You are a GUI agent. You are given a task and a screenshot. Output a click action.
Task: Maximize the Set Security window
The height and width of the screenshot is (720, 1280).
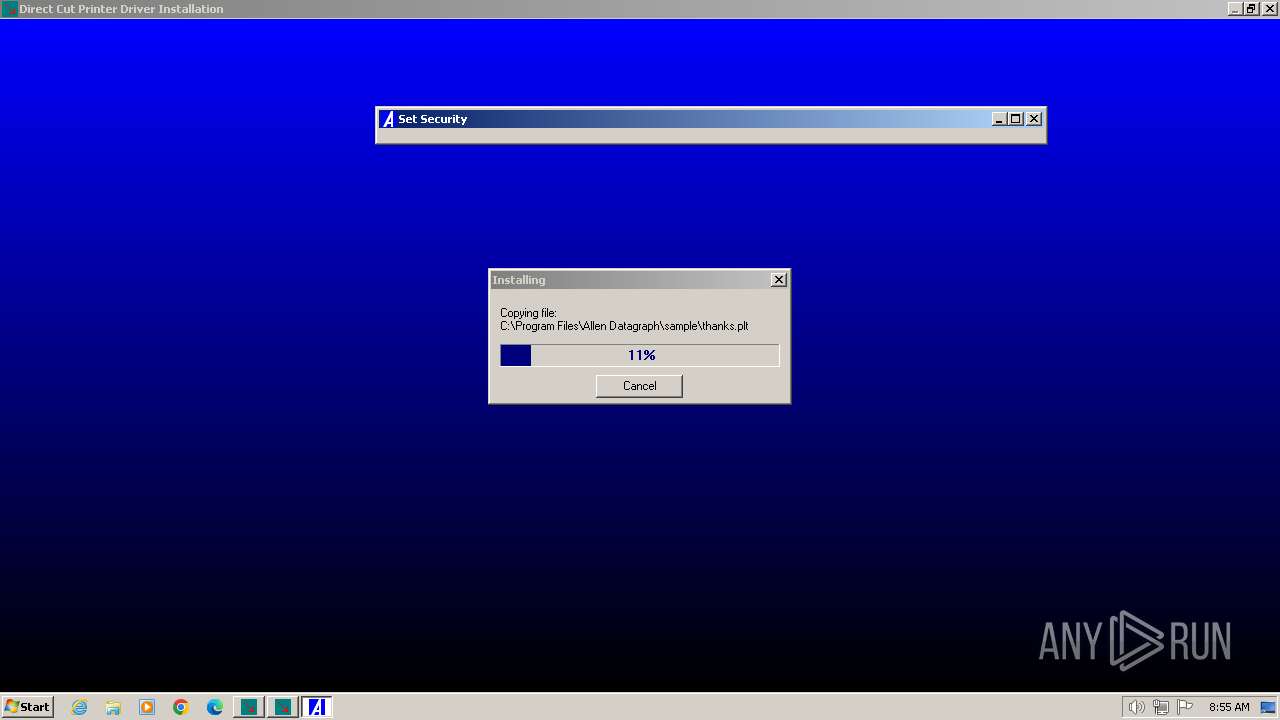click(x=1016, y=119)
